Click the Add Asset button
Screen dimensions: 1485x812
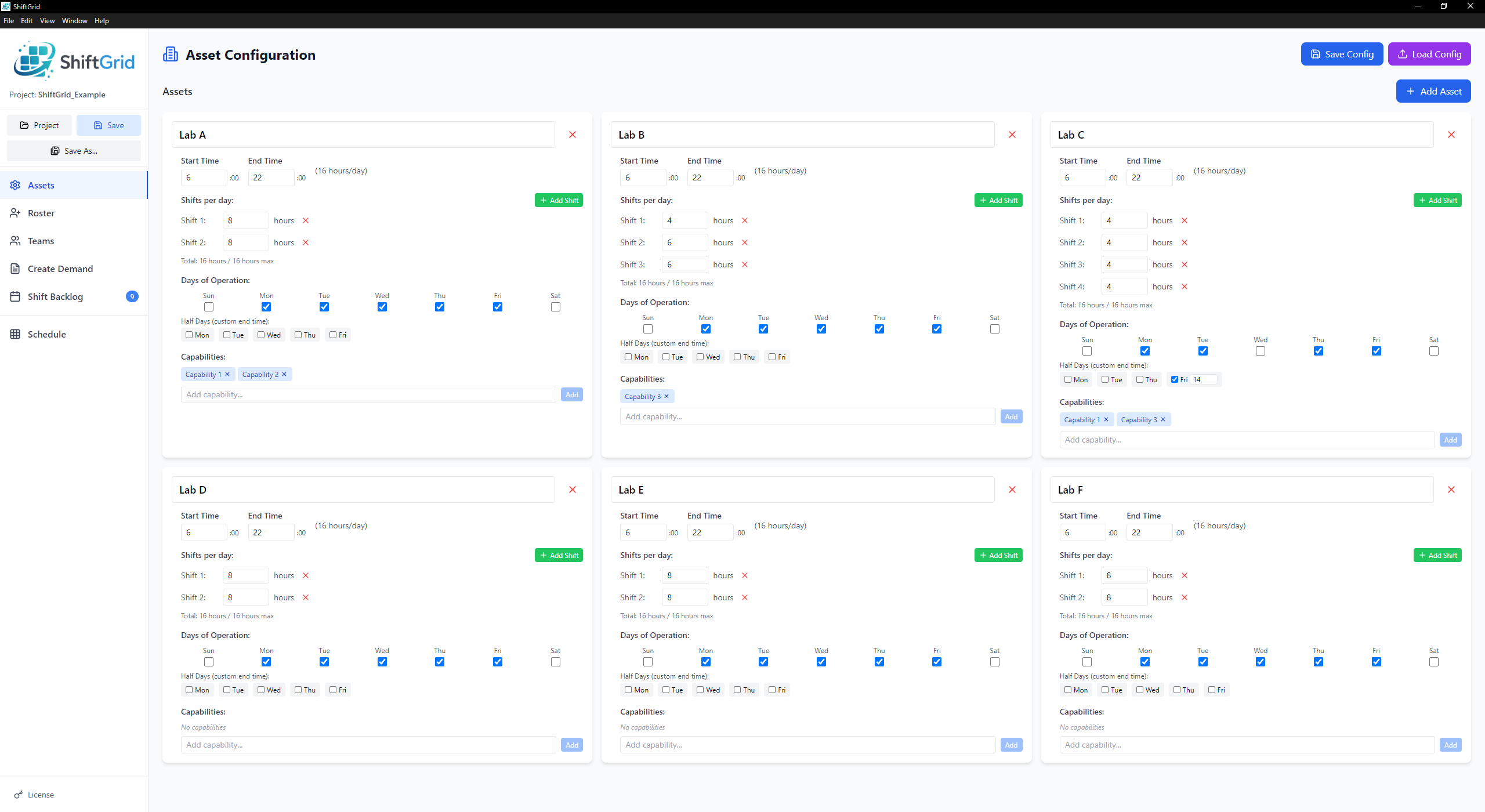[1433, 91]
